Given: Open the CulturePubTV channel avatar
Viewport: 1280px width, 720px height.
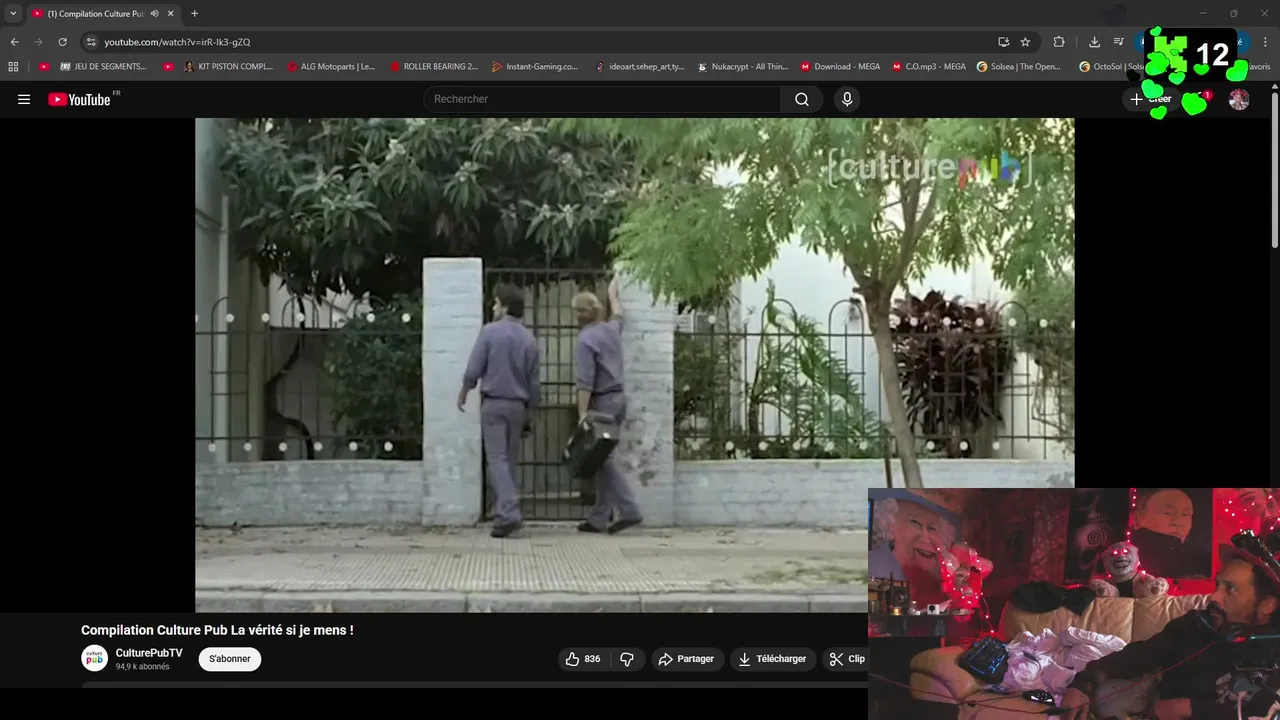Looking at the screenshot, I should tap(94, 658).
